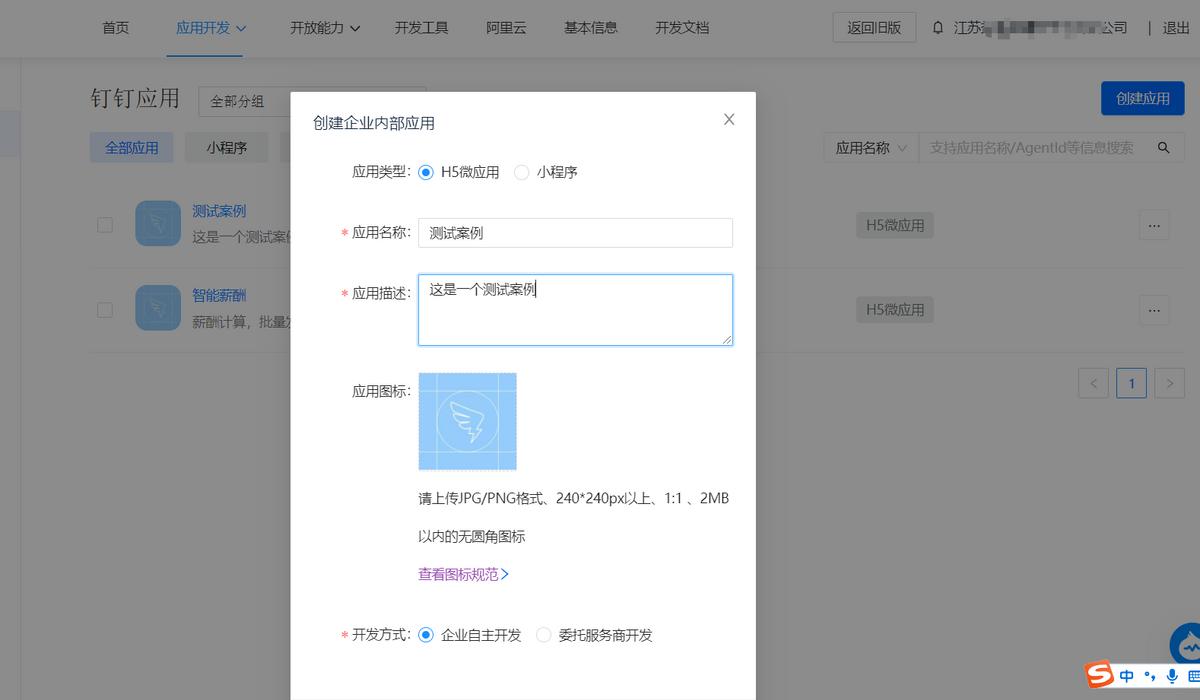Open the 智能薪酬 app name link

(x=219, y=295)
